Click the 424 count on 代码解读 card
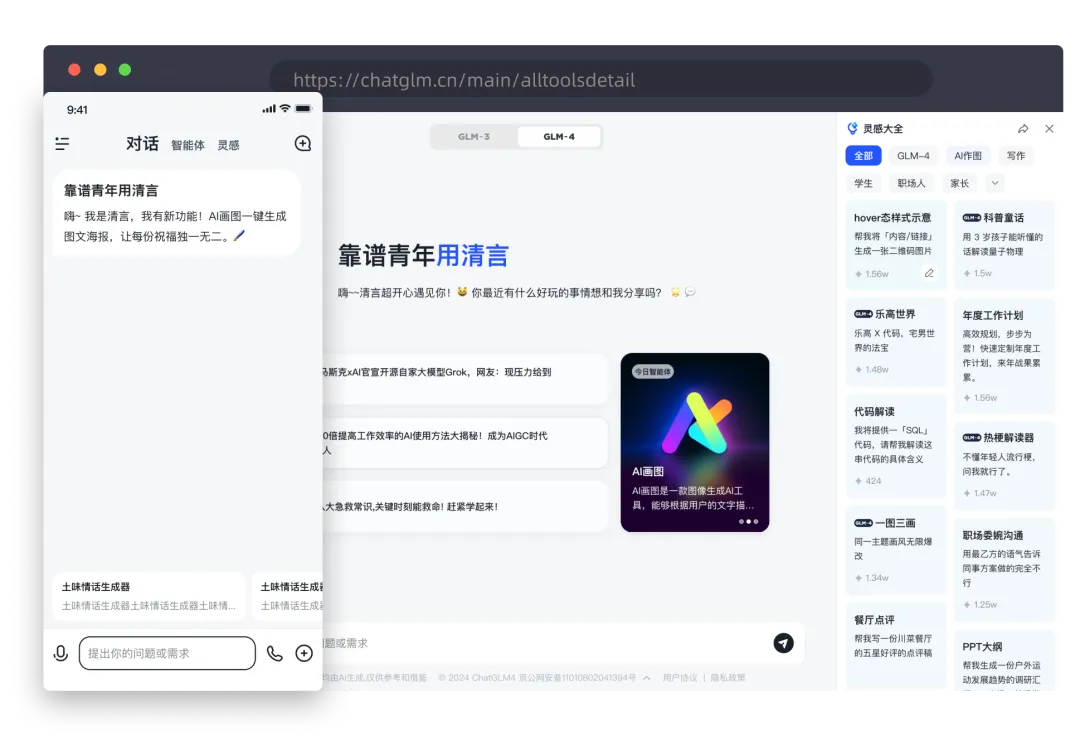The image size is (1080, 736). point(869,481)
